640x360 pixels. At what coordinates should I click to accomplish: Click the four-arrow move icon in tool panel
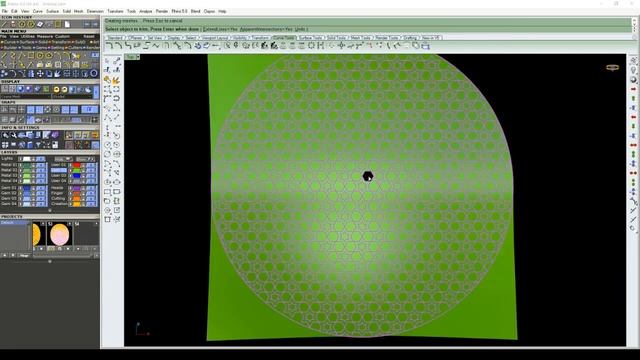[x=40, y=74]
